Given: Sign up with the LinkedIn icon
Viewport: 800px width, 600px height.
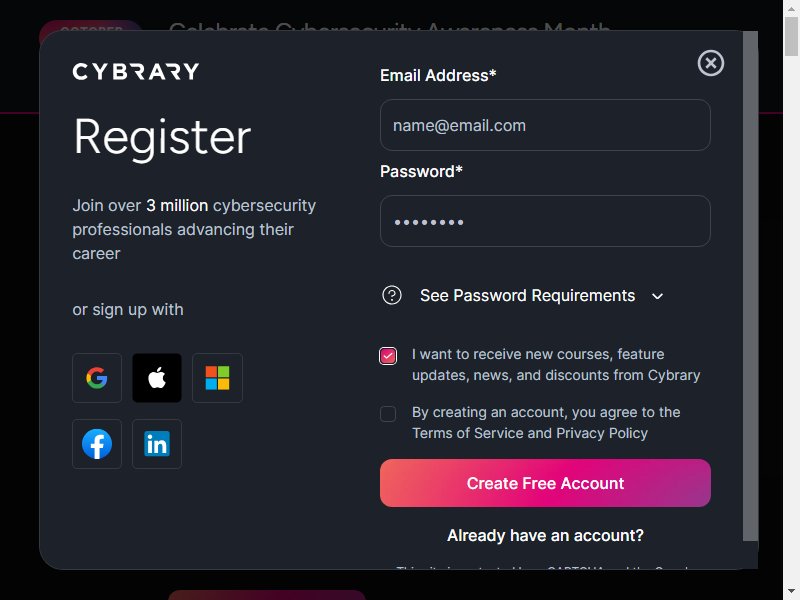Looking at the screenshot, I should 157,444.
